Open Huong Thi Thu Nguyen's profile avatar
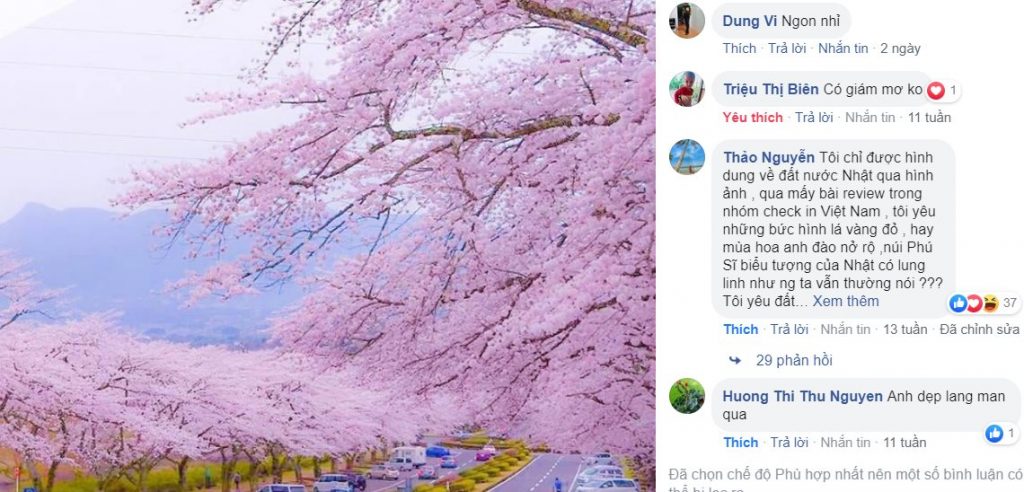The image size is (1024, 492). (x=686, y=395)
